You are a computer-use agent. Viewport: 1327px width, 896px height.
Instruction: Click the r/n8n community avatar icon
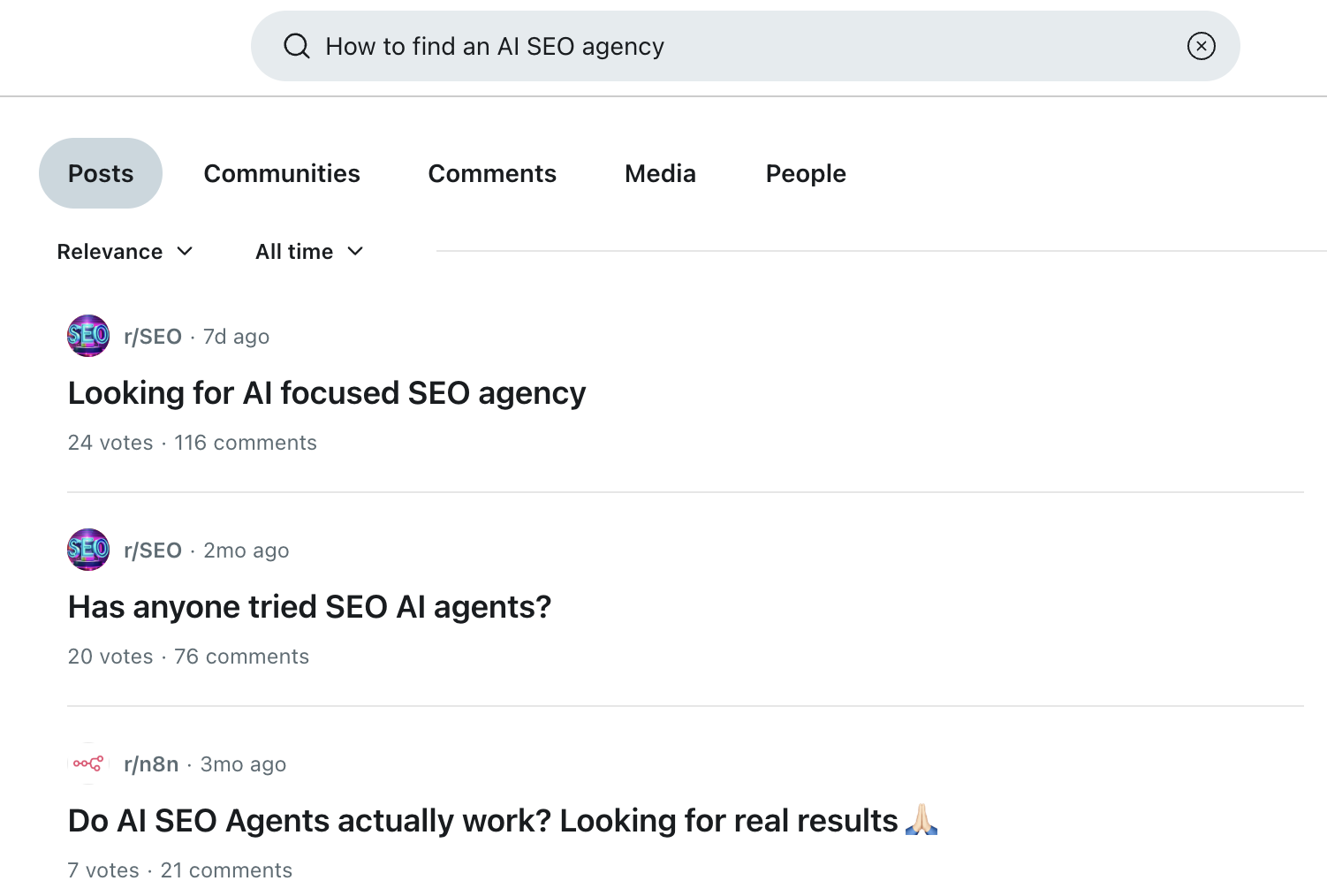[x=88, y=763]
